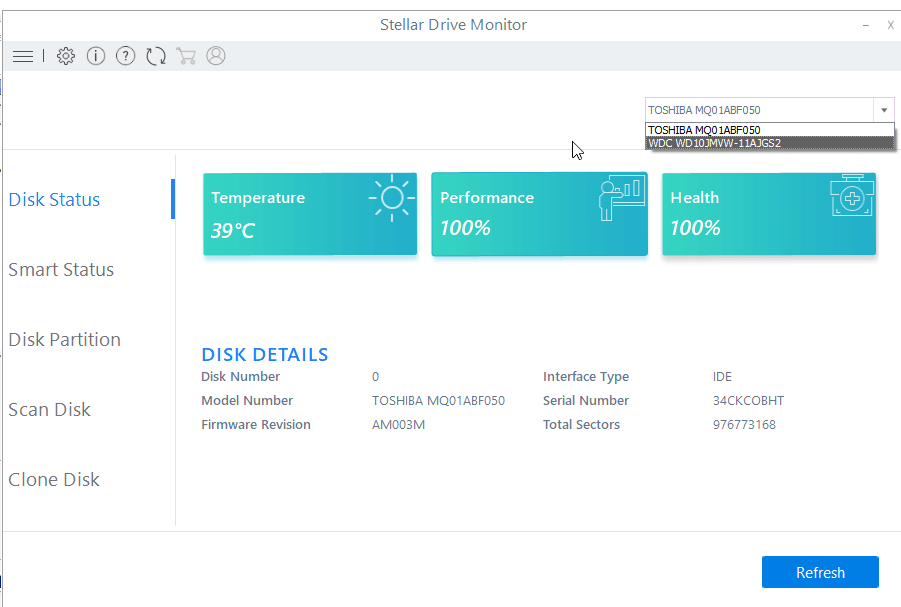901x607 pixels.
Task: Open the Buy shopping cart icon
Action: pos(186,56)
